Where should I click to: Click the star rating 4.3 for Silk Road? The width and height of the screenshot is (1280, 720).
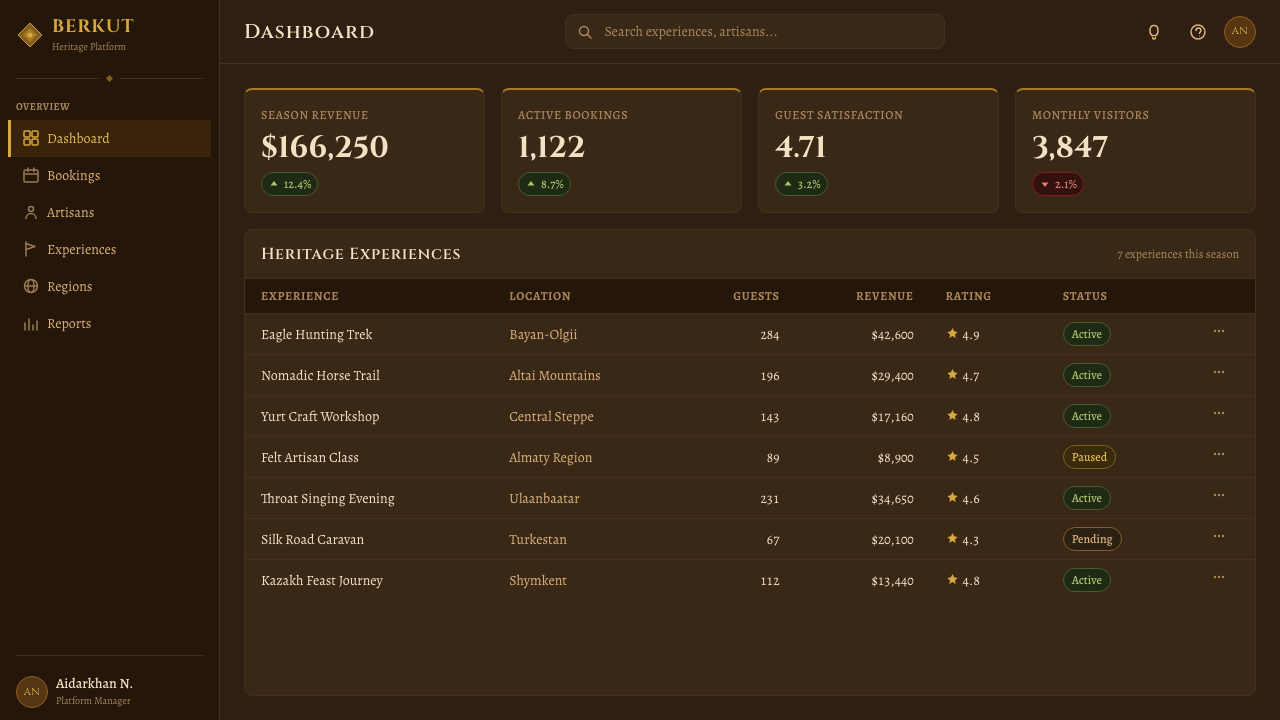tap(963, 540)
